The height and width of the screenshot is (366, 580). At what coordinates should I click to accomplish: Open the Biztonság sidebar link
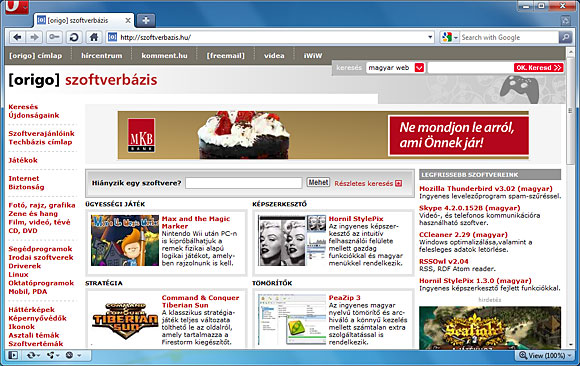pyautogui.click(x=26, y=187)
